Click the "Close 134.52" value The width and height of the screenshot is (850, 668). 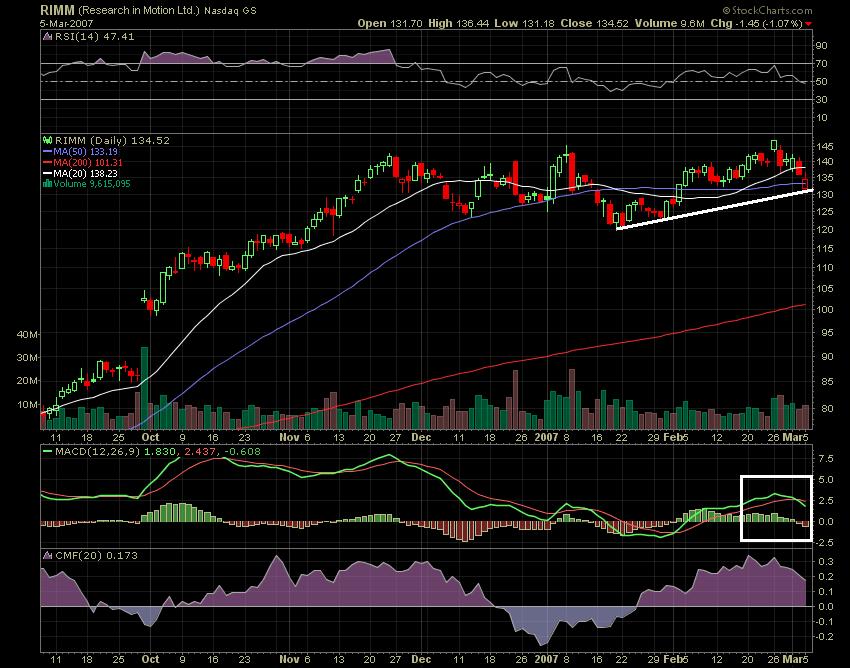594,23
